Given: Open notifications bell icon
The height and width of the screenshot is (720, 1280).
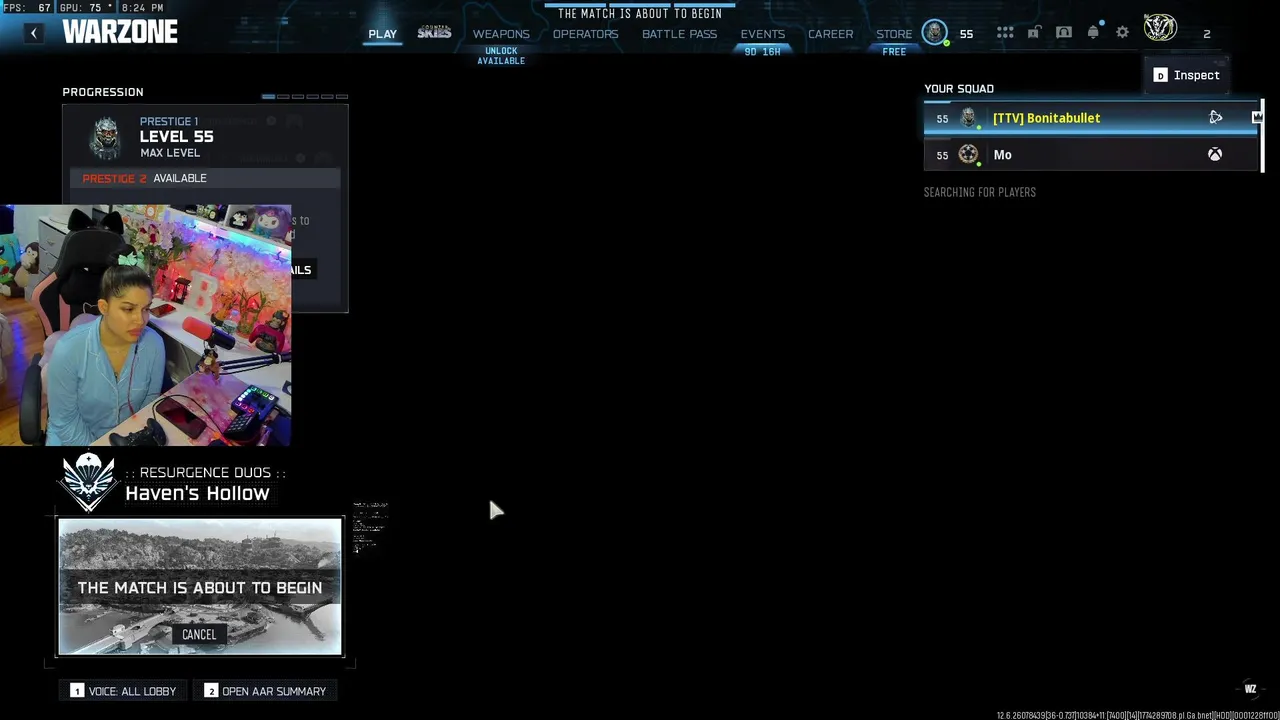Looking at the screenshot, I should (x=1093, y=33).
